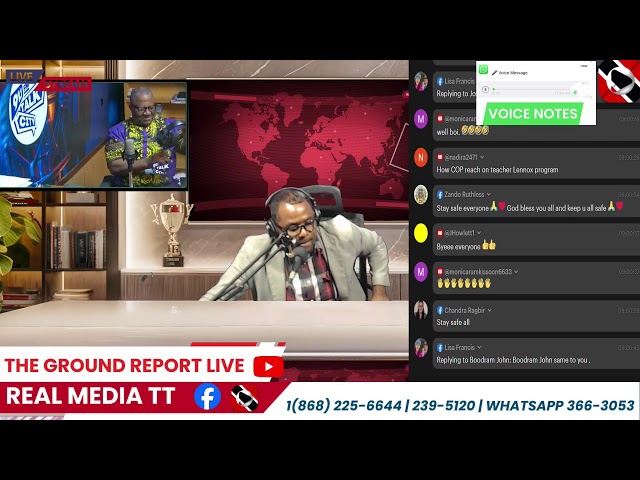Click the 'REAL MEDIA TT' banner text
This screenshot has height=480, width=640.
tap(91, 396)
